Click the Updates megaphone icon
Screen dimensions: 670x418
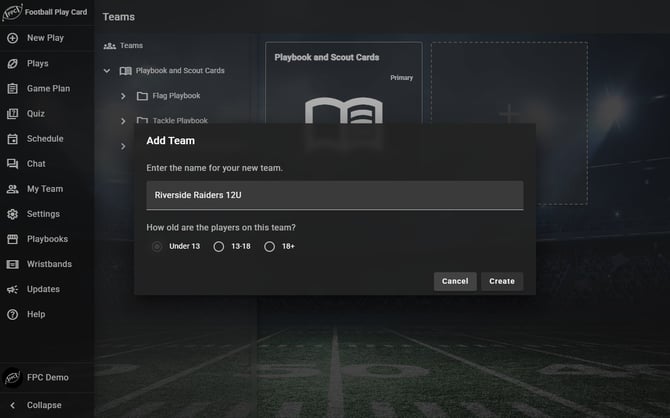tap(12, 289)
